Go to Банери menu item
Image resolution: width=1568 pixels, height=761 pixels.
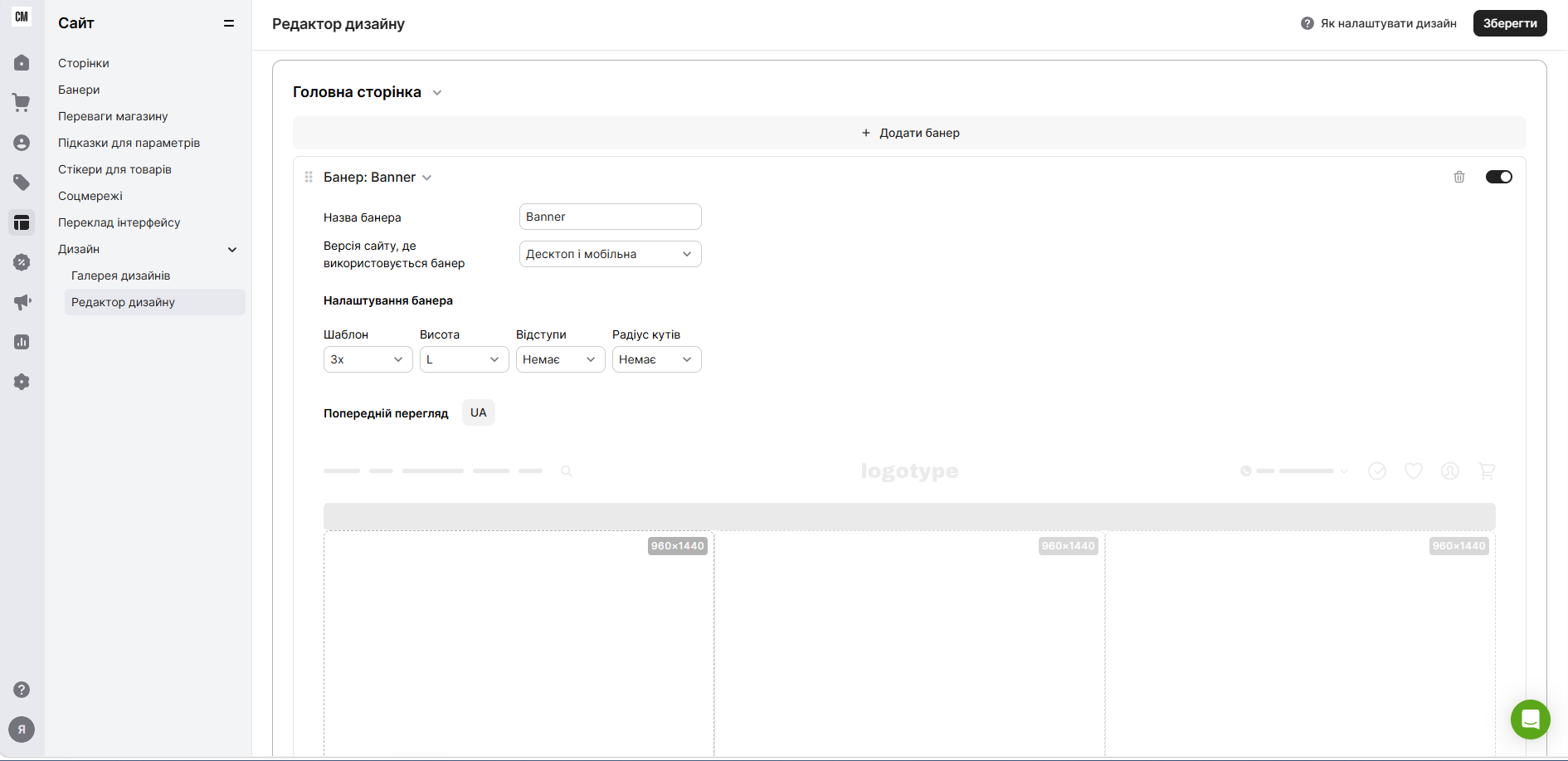tap(79, 90)
